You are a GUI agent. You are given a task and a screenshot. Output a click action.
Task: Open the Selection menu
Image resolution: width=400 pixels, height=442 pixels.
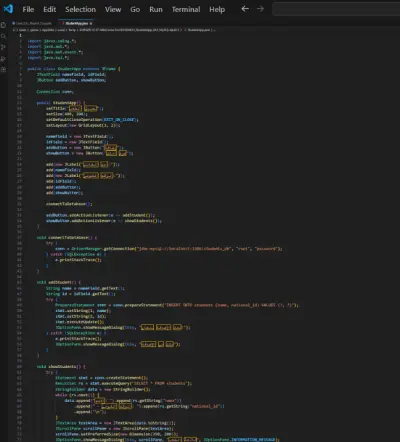pyautogui.click(x=80, y=9)
